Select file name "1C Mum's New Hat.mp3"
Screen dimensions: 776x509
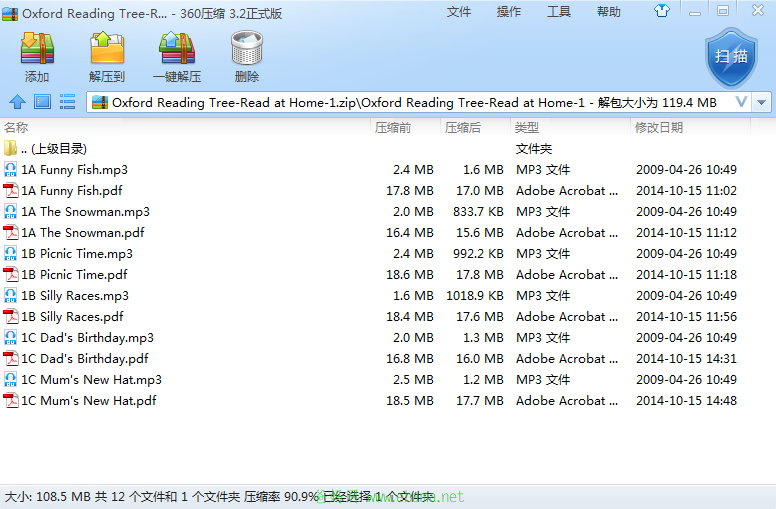coord(91,380)
